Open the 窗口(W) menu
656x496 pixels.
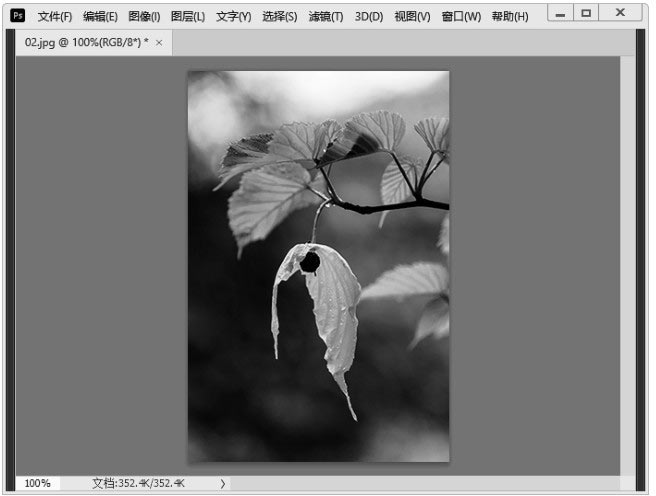point(461,17)
